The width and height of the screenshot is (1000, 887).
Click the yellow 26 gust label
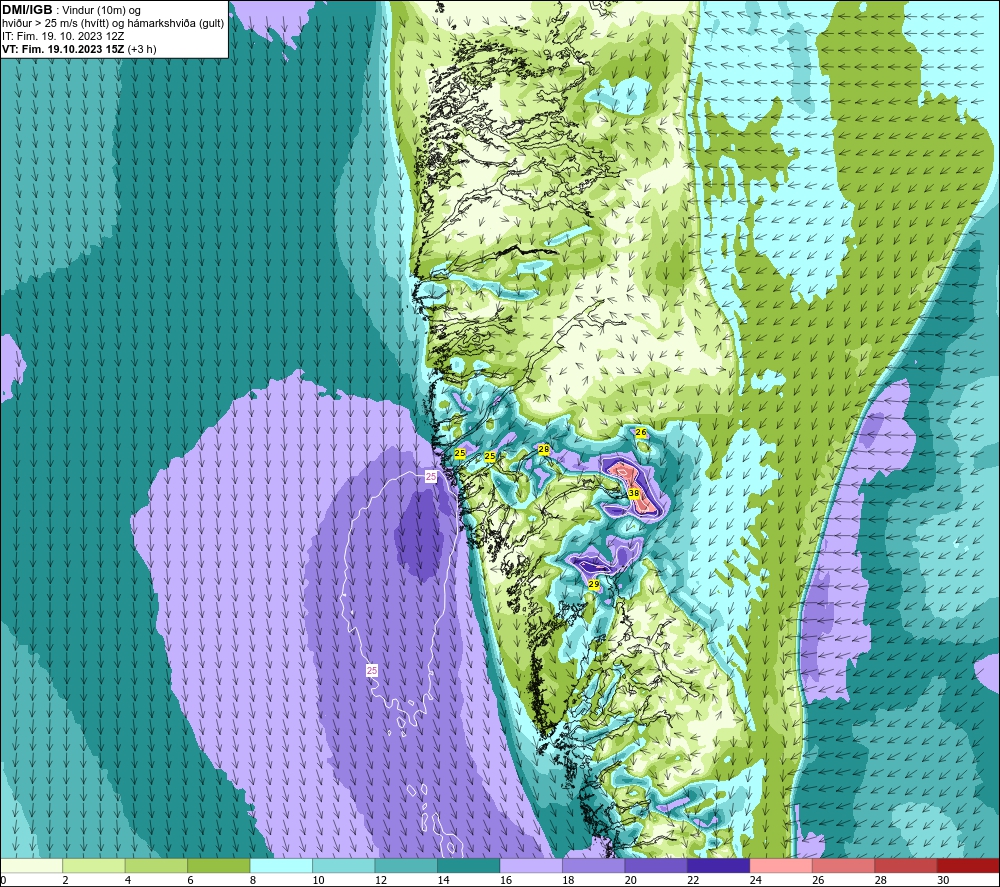[641, 432]
